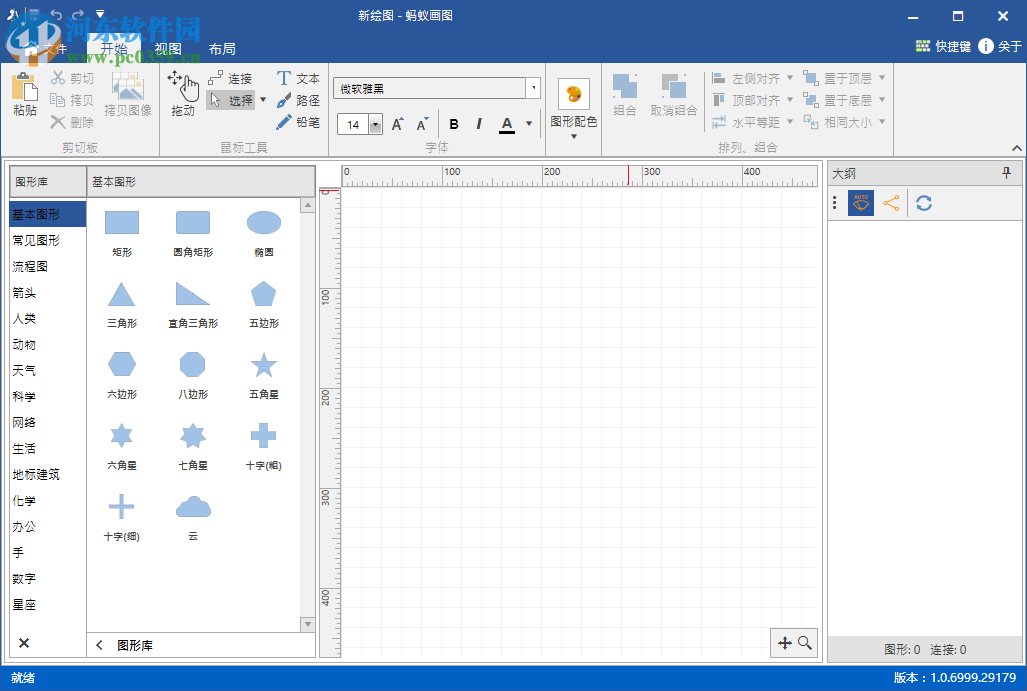Image resolution: width=1027 pixels, height=691 pixels.
Task: Select Flowchart (流程图) in shape library
Action: coord(30,267)
